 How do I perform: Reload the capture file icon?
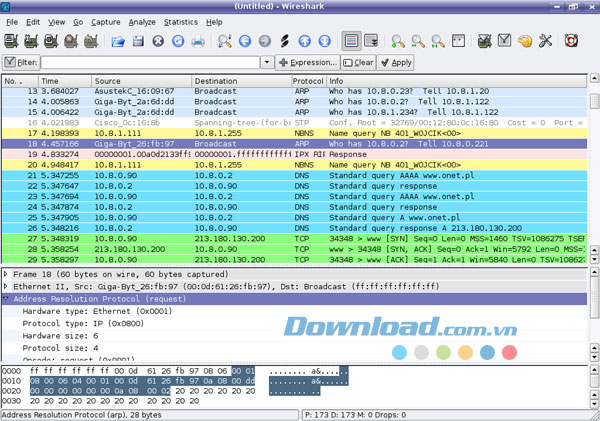coord(178,41)
